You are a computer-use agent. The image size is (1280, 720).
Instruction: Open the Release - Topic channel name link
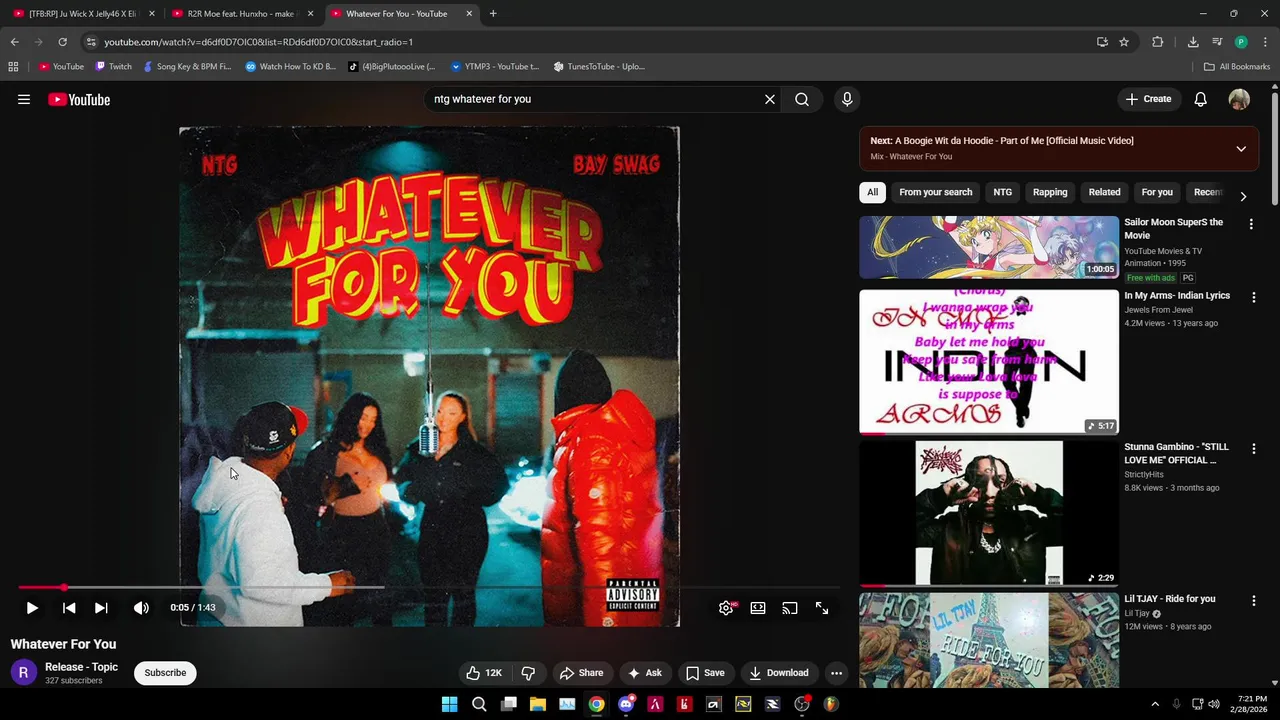click(x=81, y=667)
